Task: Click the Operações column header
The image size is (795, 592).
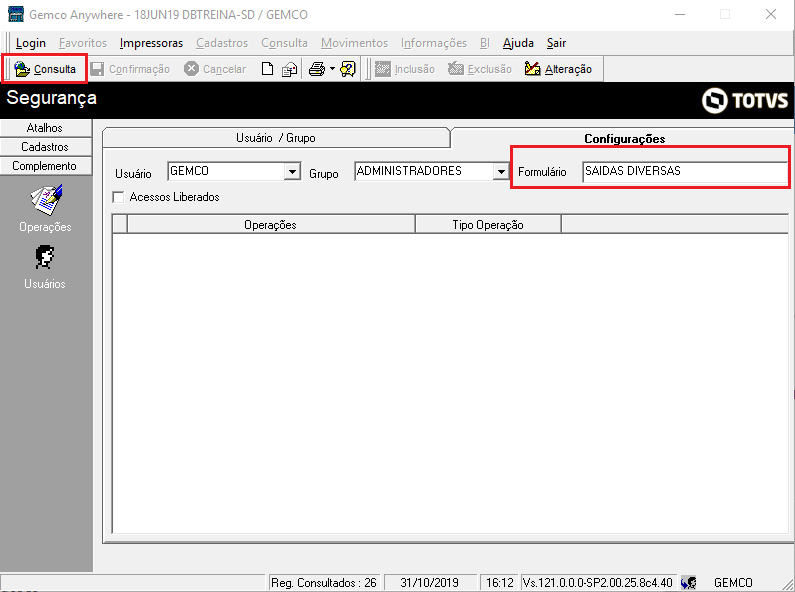Action: [x=271, y=225]
